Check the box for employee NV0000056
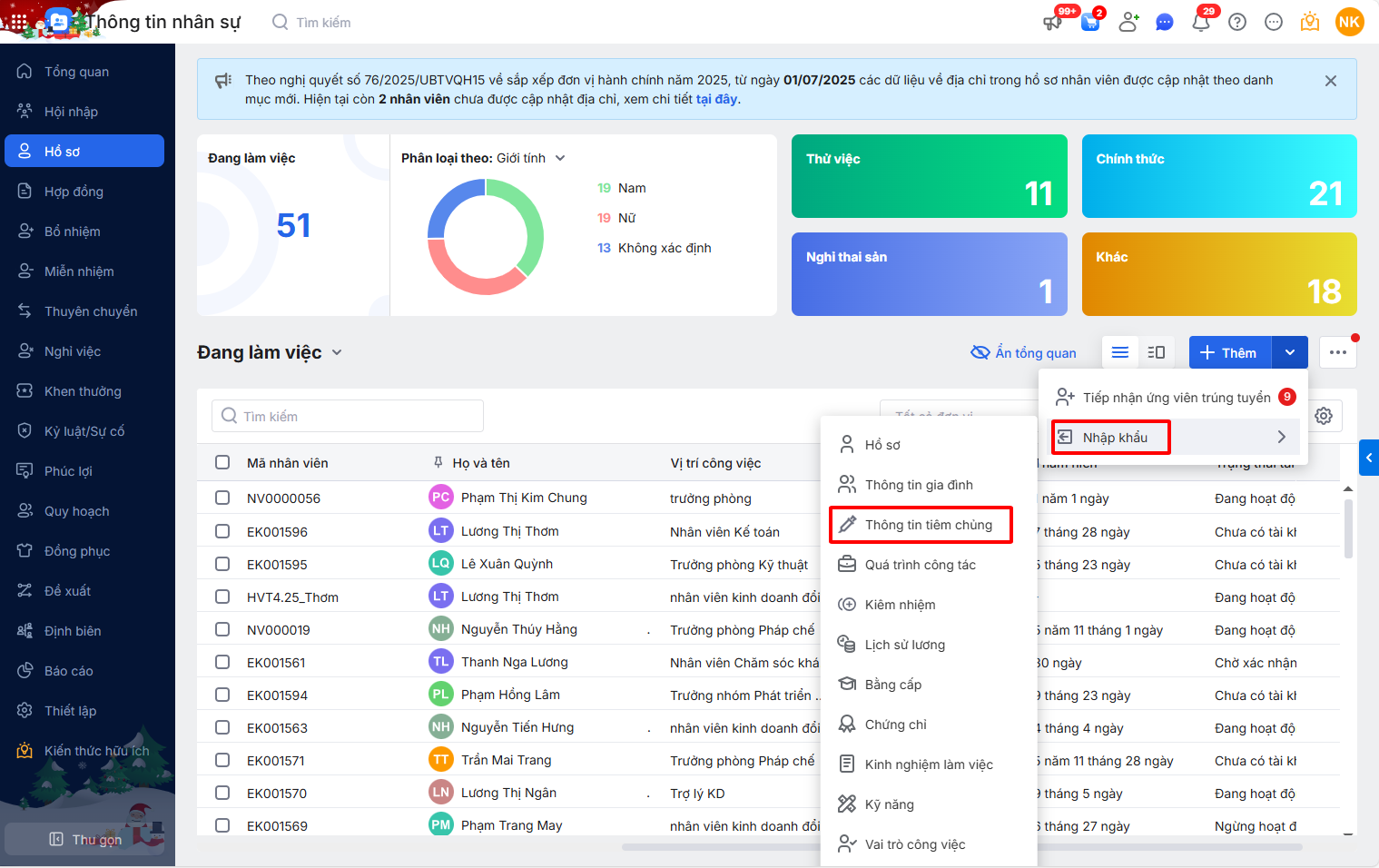 click(222, 498)
